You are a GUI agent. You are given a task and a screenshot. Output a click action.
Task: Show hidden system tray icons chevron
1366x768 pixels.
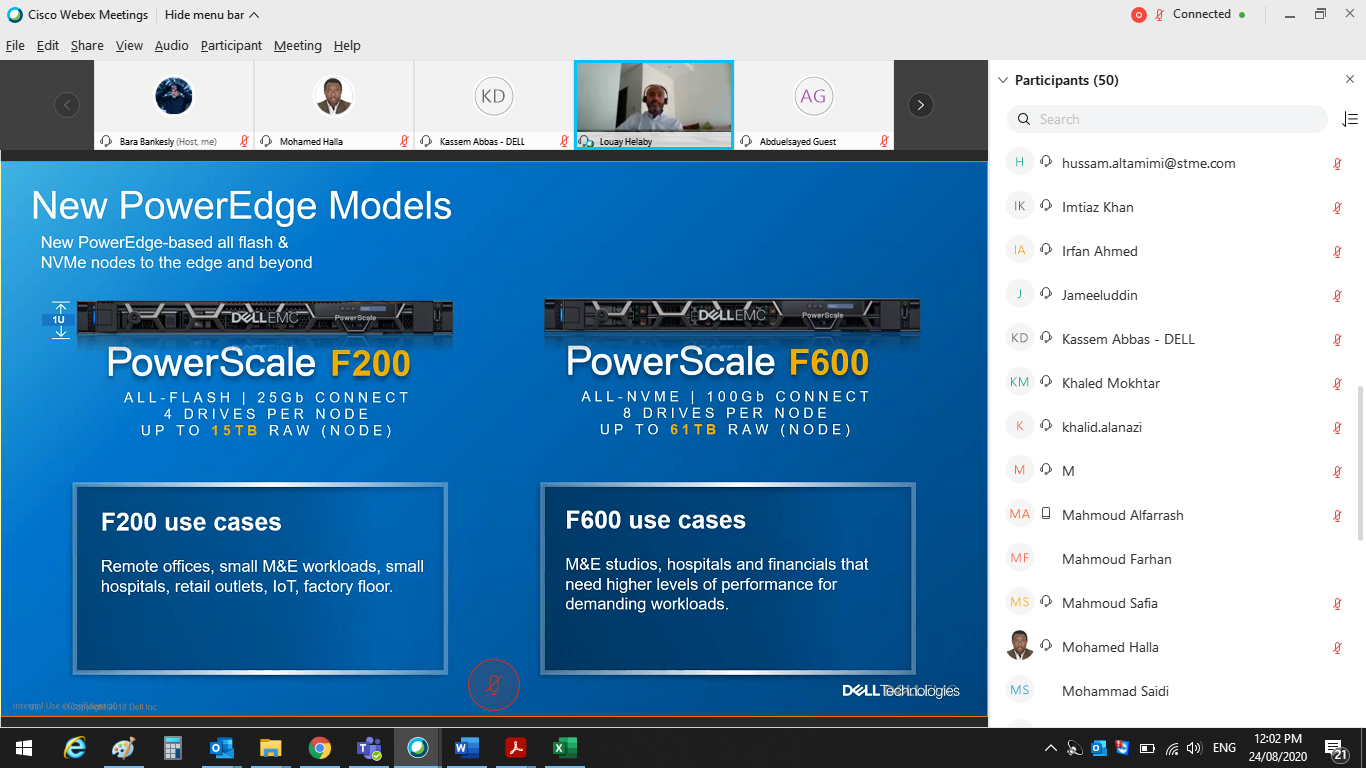tap(1050, 748)
